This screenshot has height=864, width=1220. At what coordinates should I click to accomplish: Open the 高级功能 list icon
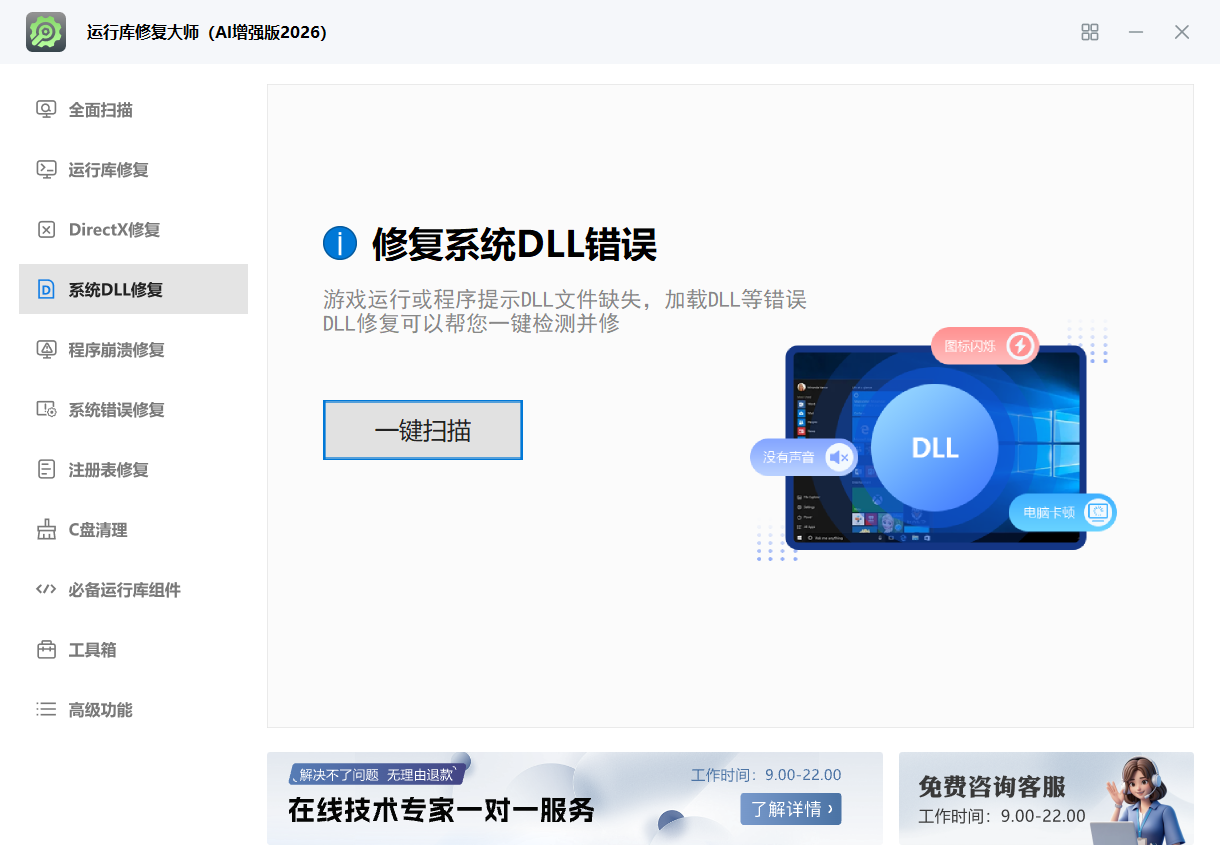(x=46, y=710)
